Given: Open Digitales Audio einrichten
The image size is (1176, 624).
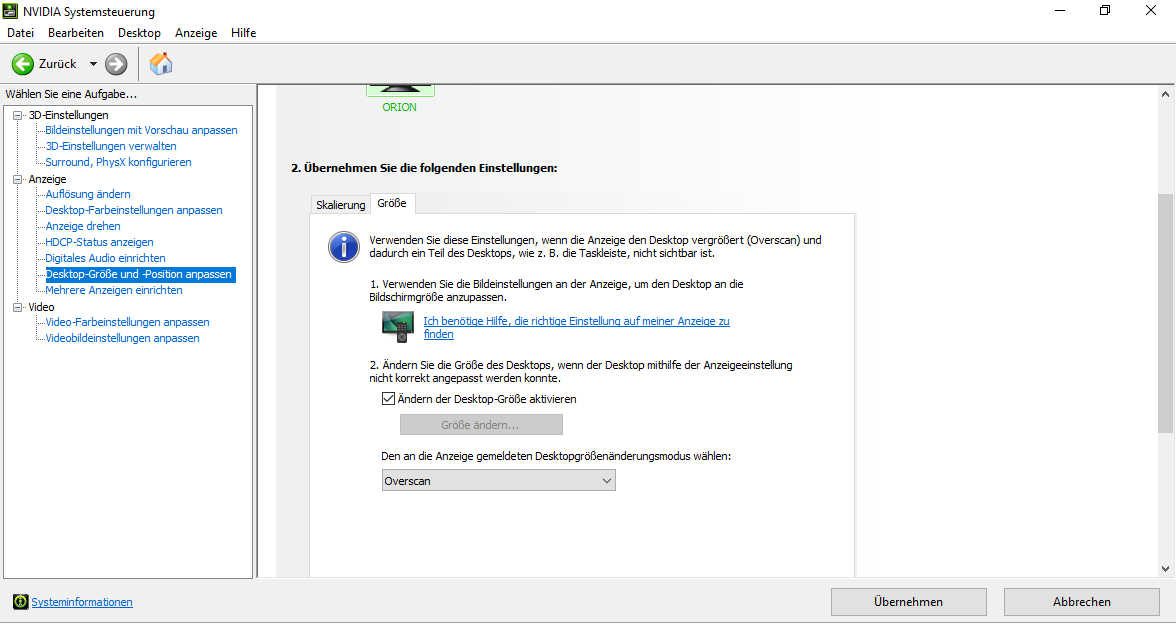Looking at the screenshot, I should pos(105,258).
